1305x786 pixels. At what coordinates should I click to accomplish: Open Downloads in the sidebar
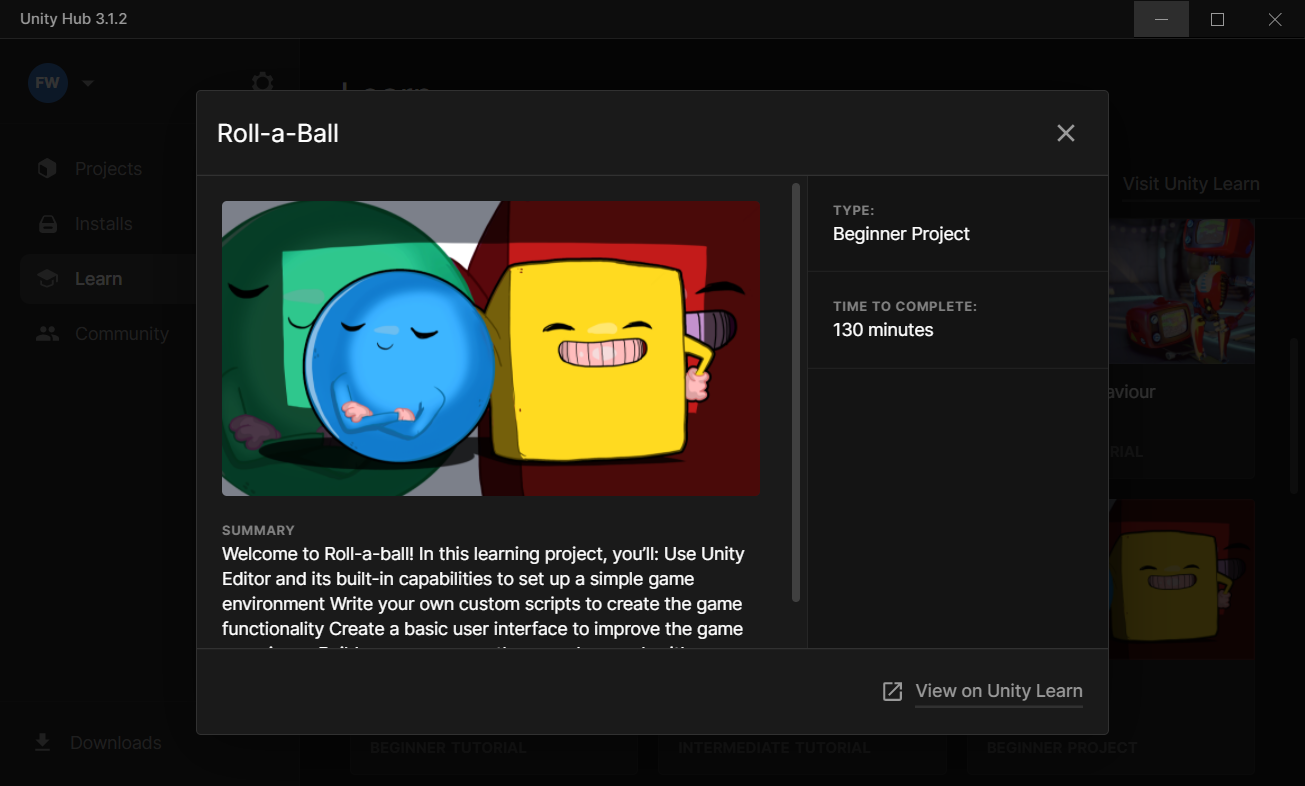coord(115,743)
